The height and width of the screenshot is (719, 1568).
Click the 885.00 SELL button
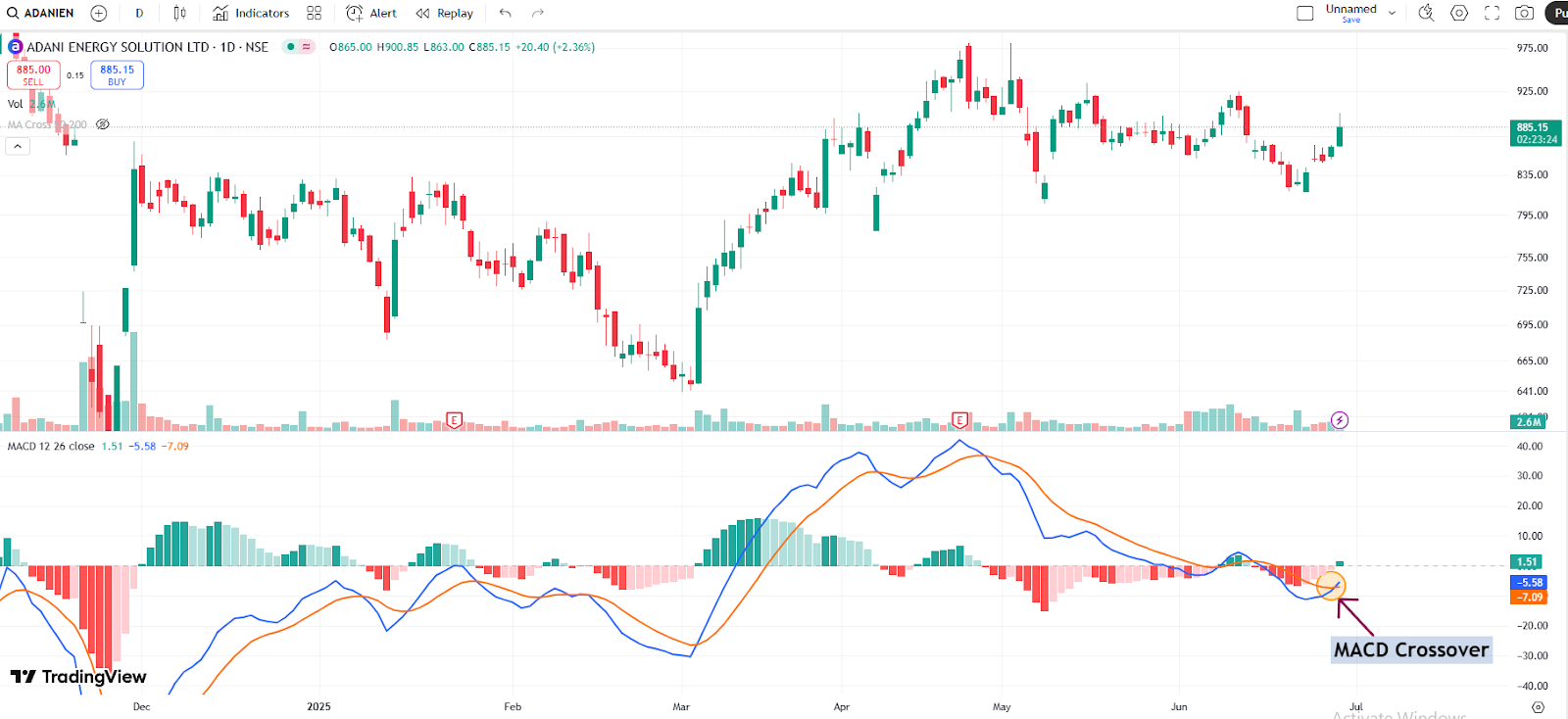[33, 74]
